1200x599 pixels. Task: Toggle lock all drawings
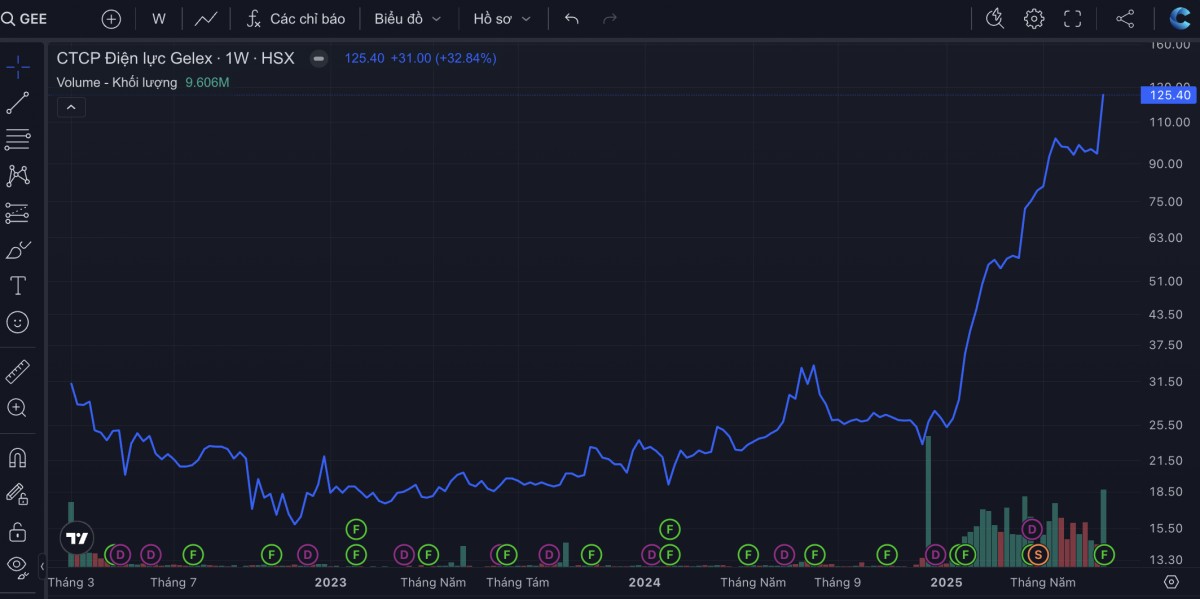coord(17,530)
